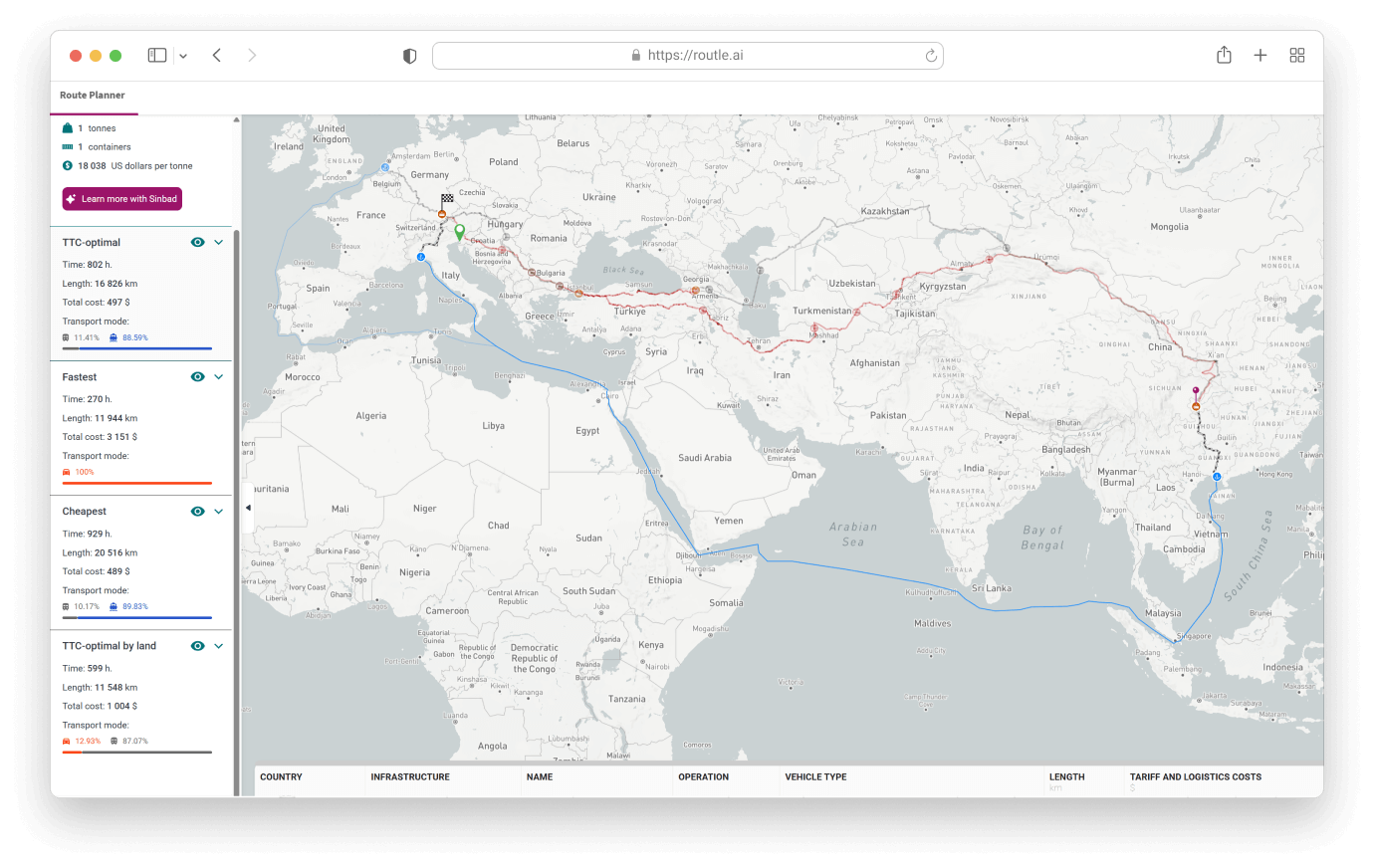Click the checkered finish flag marker in Germany
Image resolution: width=1374 pixels, height=868 pixels.
[447, 198]
